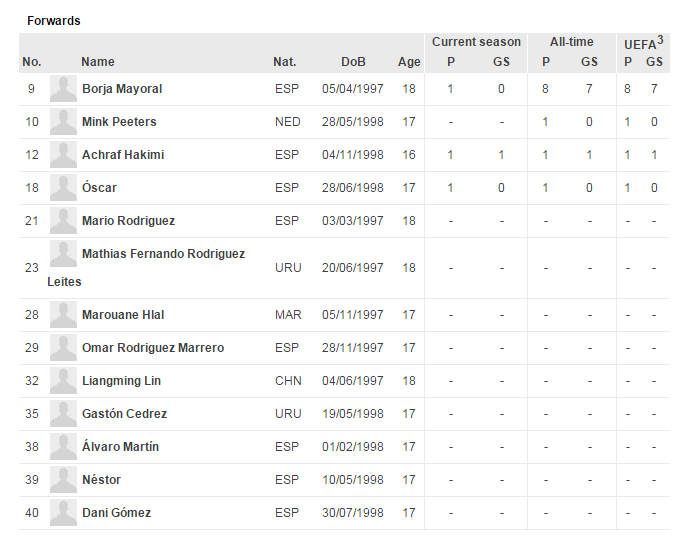This screenshot has height=548, width=699.
Task: Open Gastón Cedrez player link
Action: (x=124, y=414)
